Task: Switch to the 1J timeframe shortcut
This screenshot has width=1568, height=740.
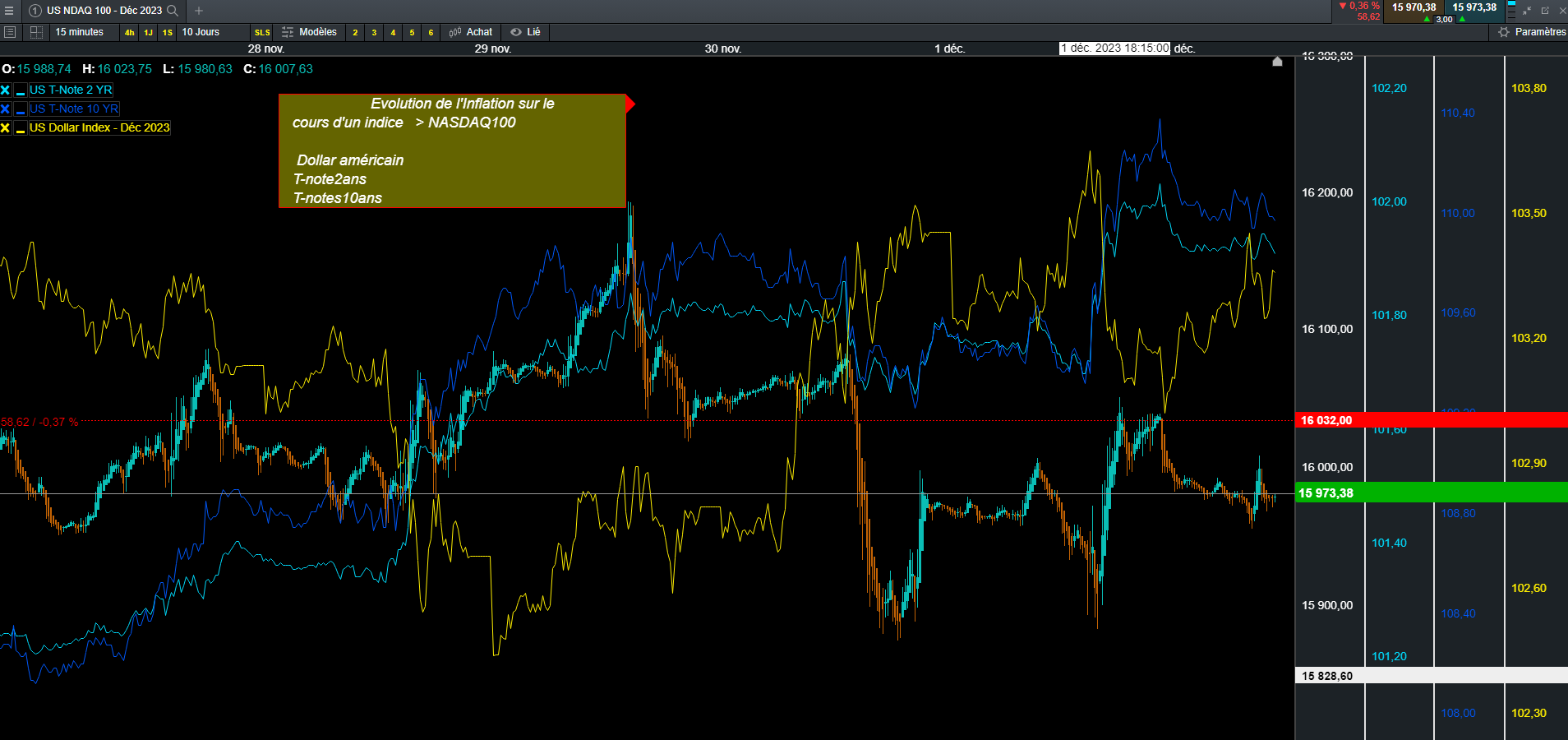Action: click(149, 32)
